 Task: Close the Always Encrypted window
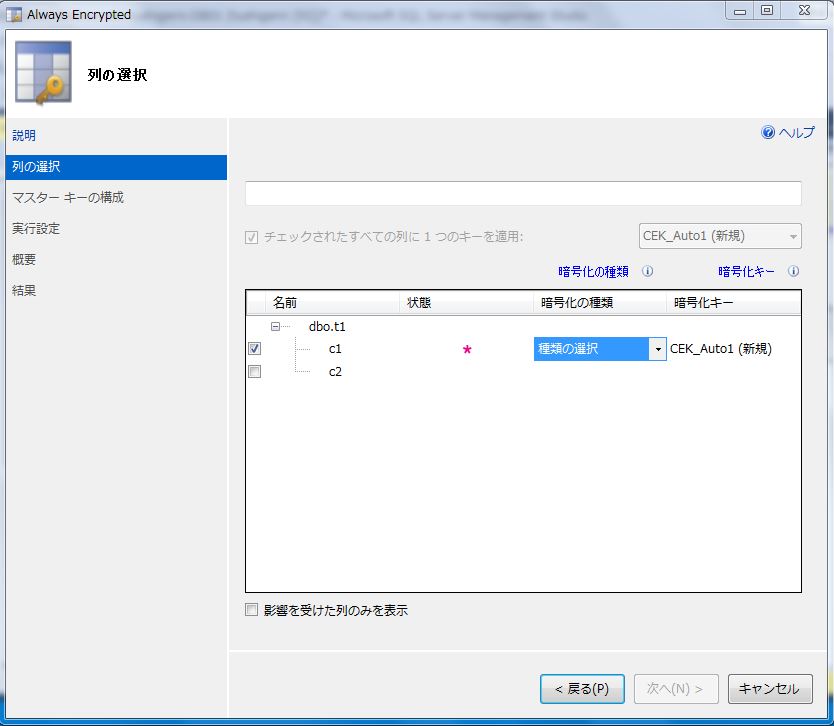click(x=804, y=11)
